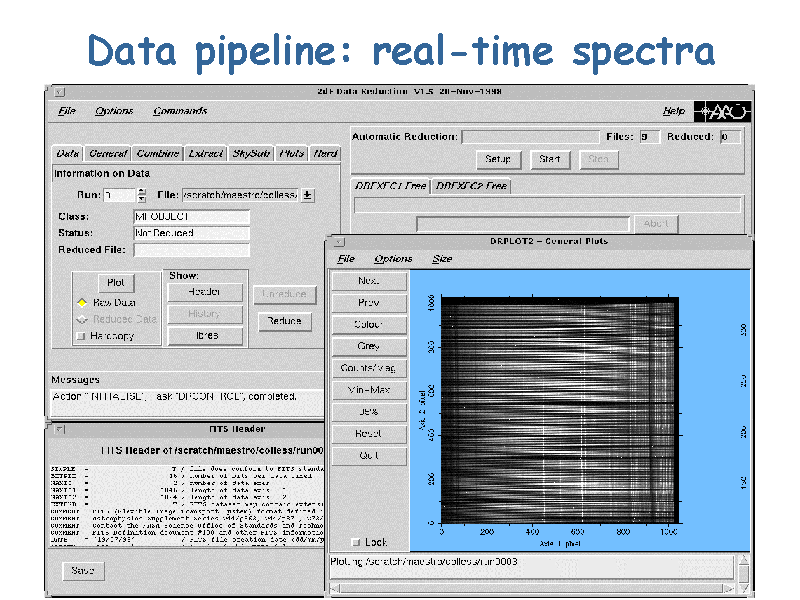Switch to the Hard tab
Viewport: 800px width, 600px height.
click(x=325, y=154)
